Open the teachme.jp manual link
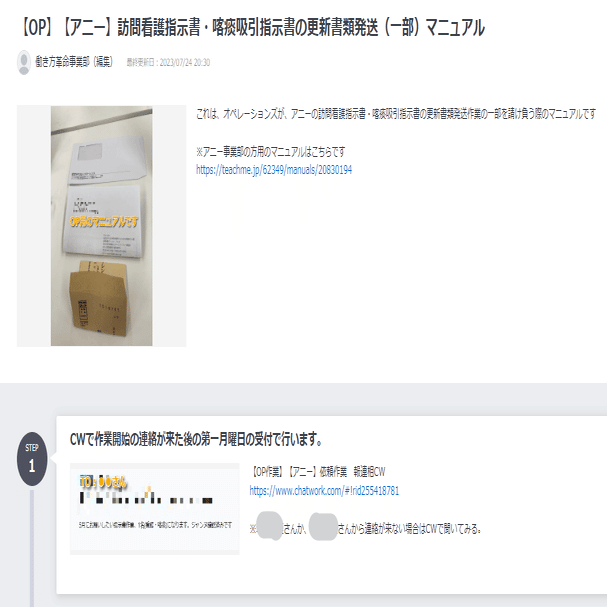Image resolution: width=607 pixels, height=607 pixels. click(x=274, y=170)
